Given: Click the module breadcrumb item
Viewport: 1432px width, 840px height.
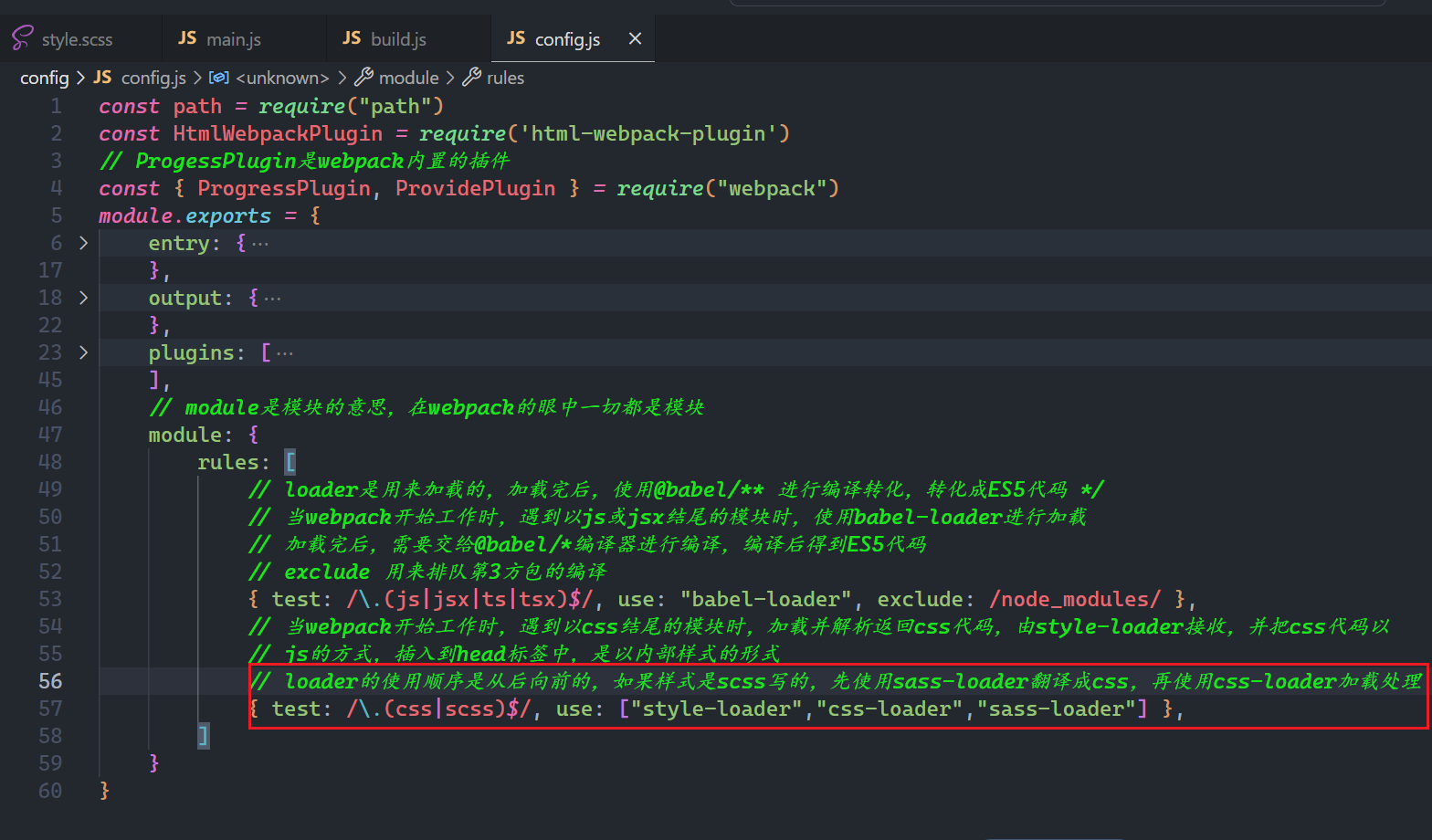Looking at the screenshot, I should click(x=409, y=78).
